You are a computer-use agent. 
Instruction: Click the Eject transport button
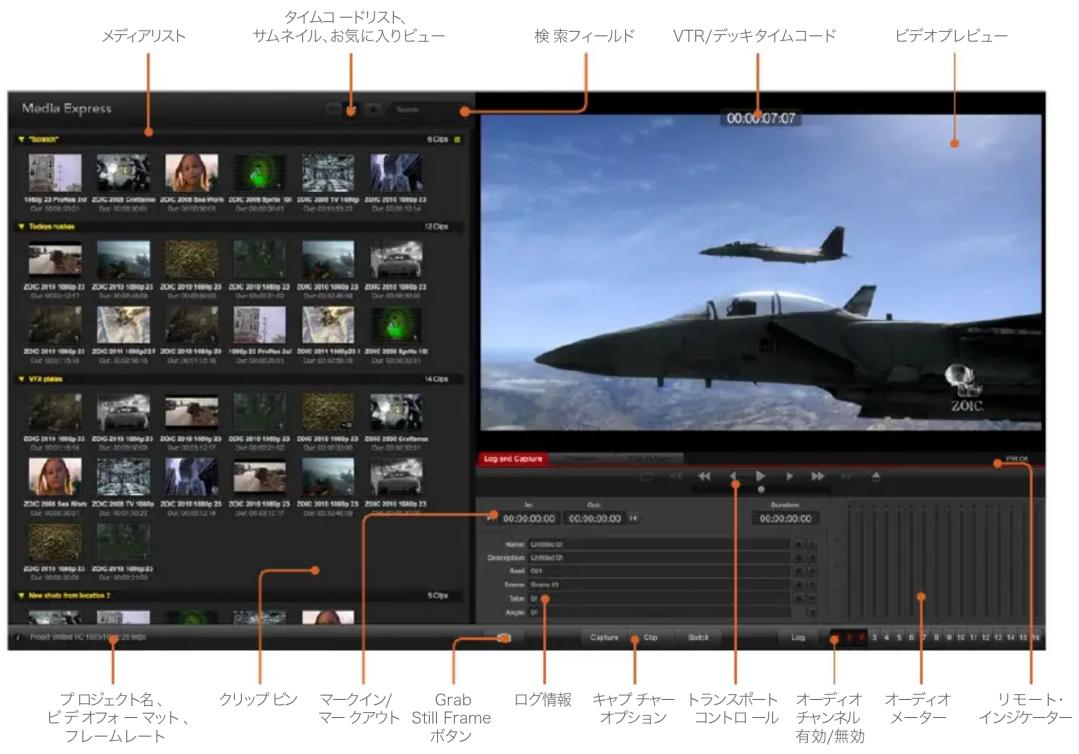pos(876,476)
